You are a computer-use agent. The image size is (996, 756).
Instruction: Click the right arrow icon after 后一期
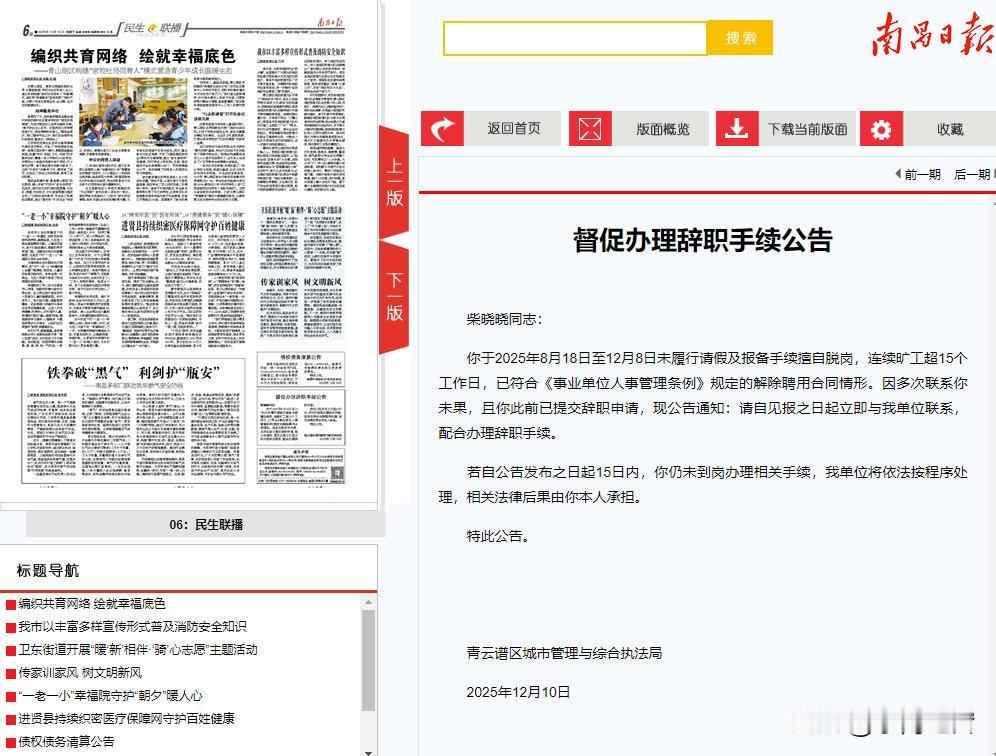tap(993, 173)
